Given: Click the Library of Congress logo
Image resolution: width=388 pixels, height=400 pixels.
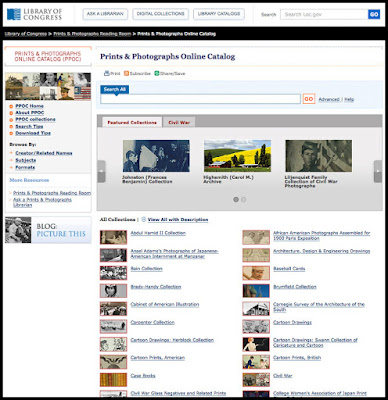Looking at the screenshot, I should pos(35,14).
